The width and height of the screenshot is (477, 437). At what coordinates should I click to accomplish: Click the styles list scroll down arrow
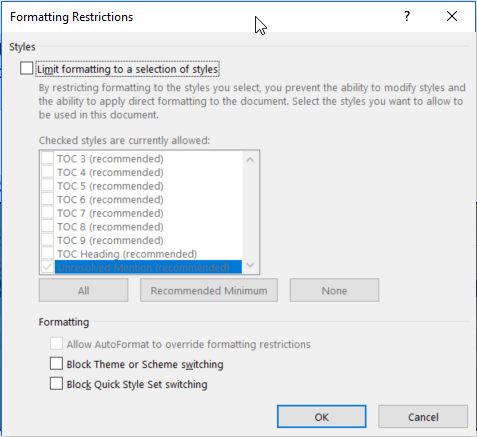(x=250, y=265)
